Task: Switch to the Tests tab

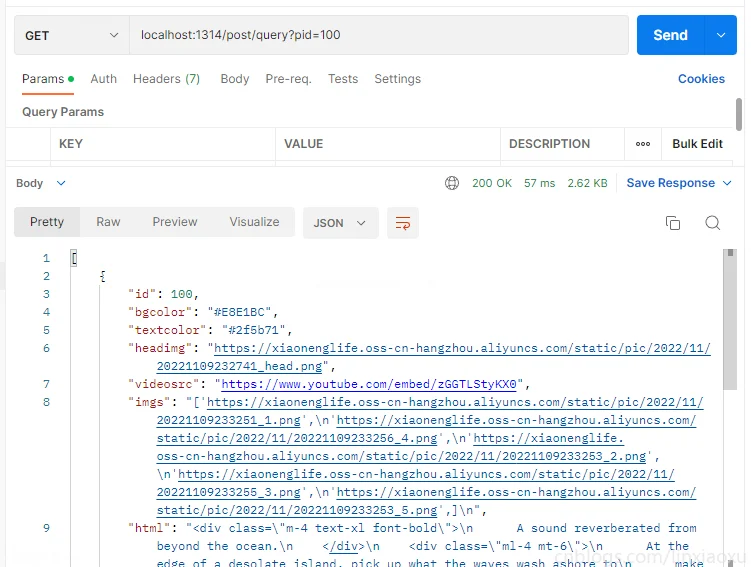Action: [x=343, y=79]
